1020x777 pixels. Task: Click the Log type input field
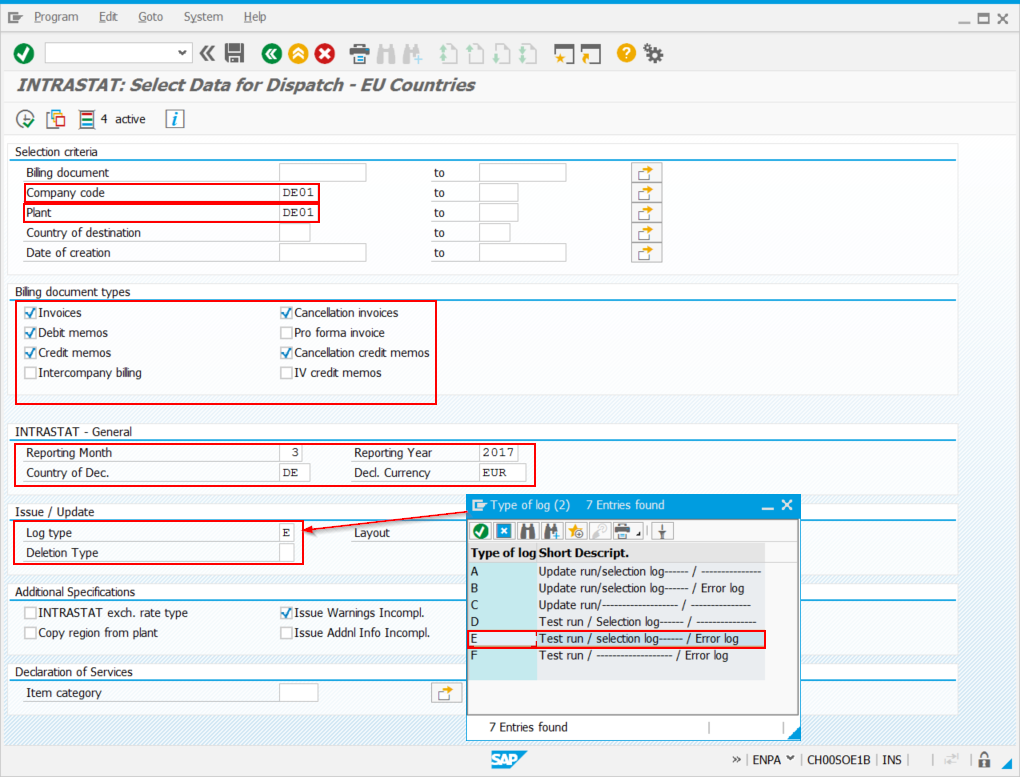(287, 532)
